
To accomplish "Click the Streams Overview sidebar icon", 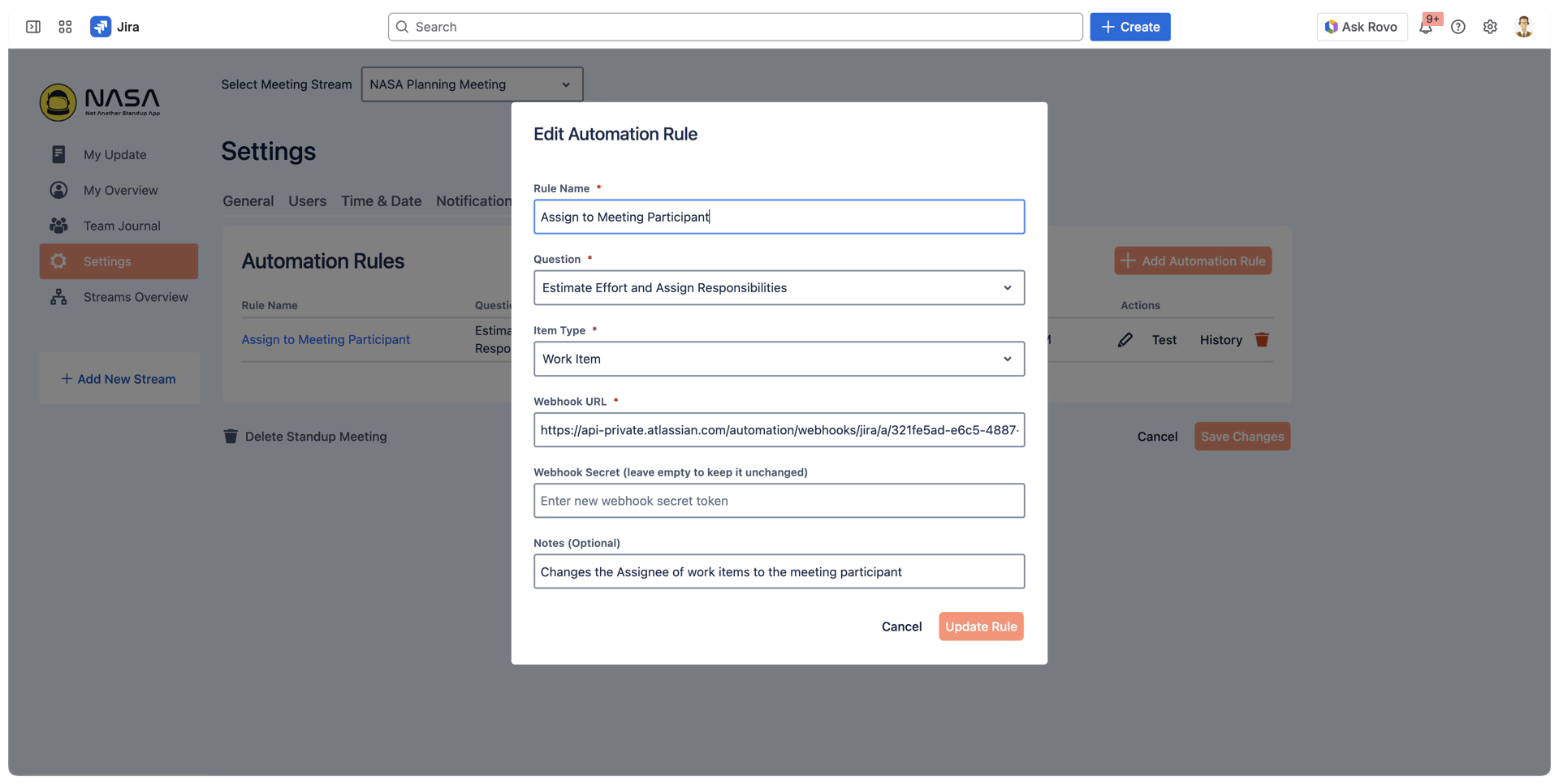I will 58,297.
